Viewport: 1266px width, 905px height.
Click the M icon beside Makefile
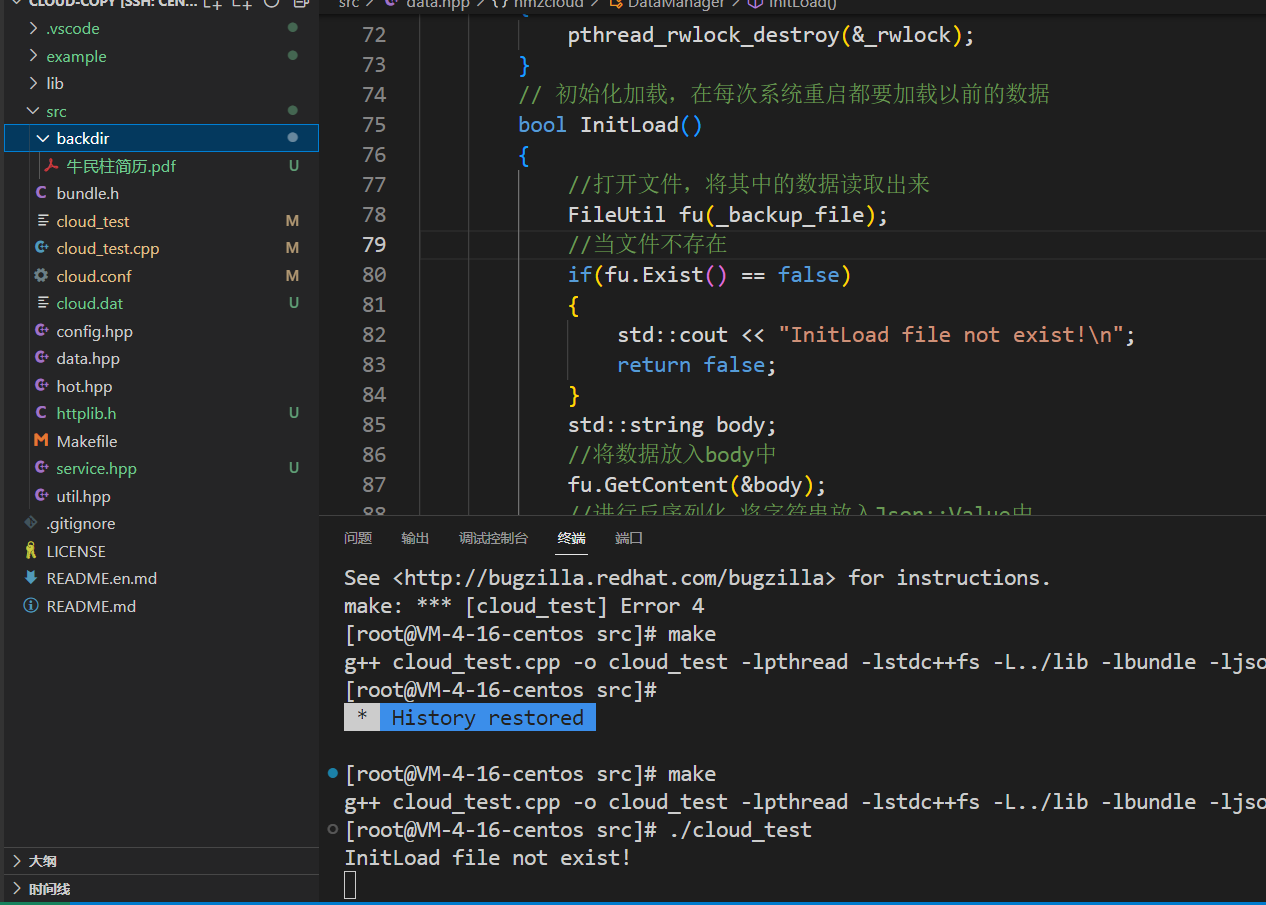[x=41, y=441]
